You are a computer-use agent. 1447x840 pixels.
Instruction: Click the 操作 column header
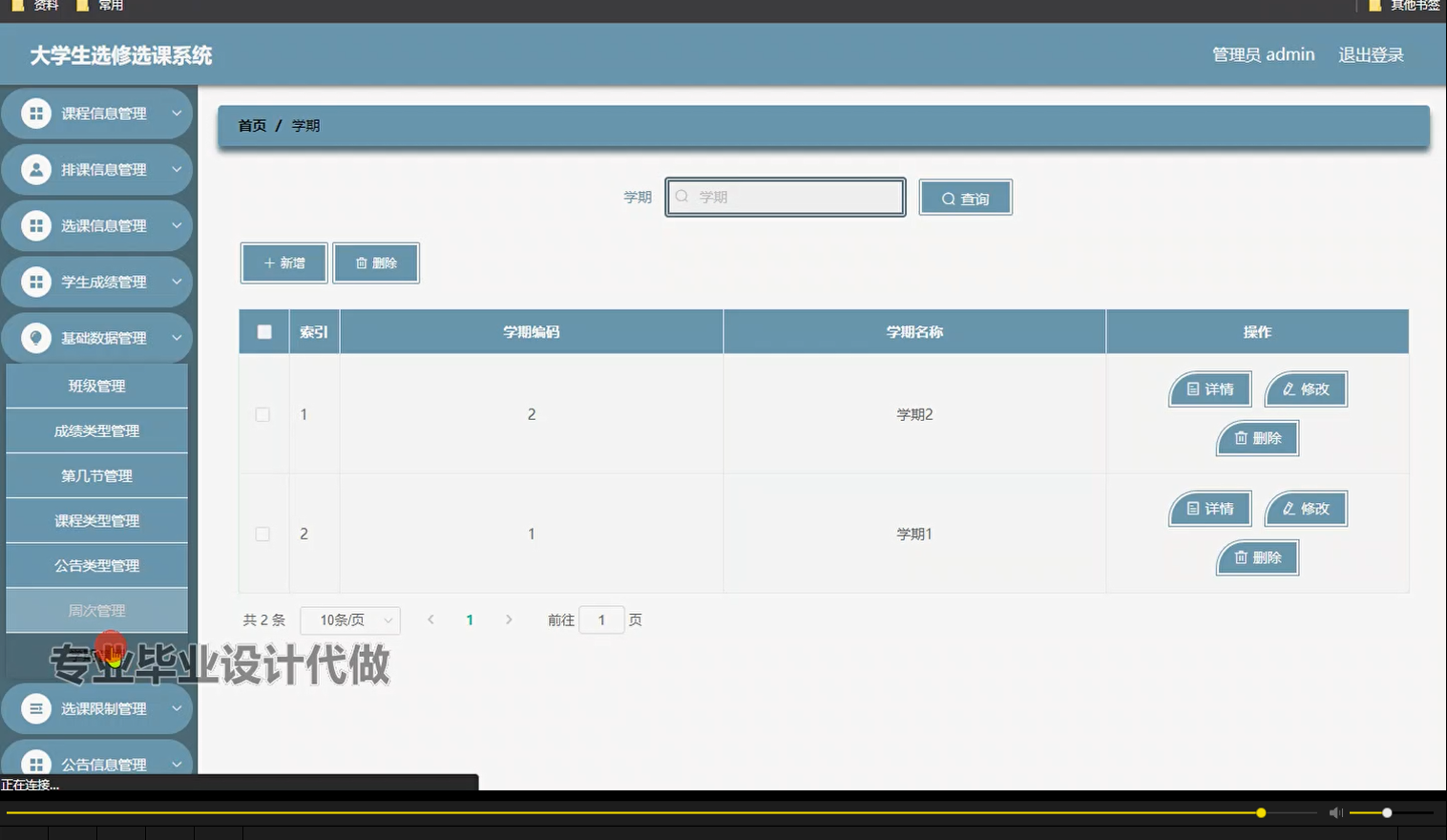[1257, 332]
